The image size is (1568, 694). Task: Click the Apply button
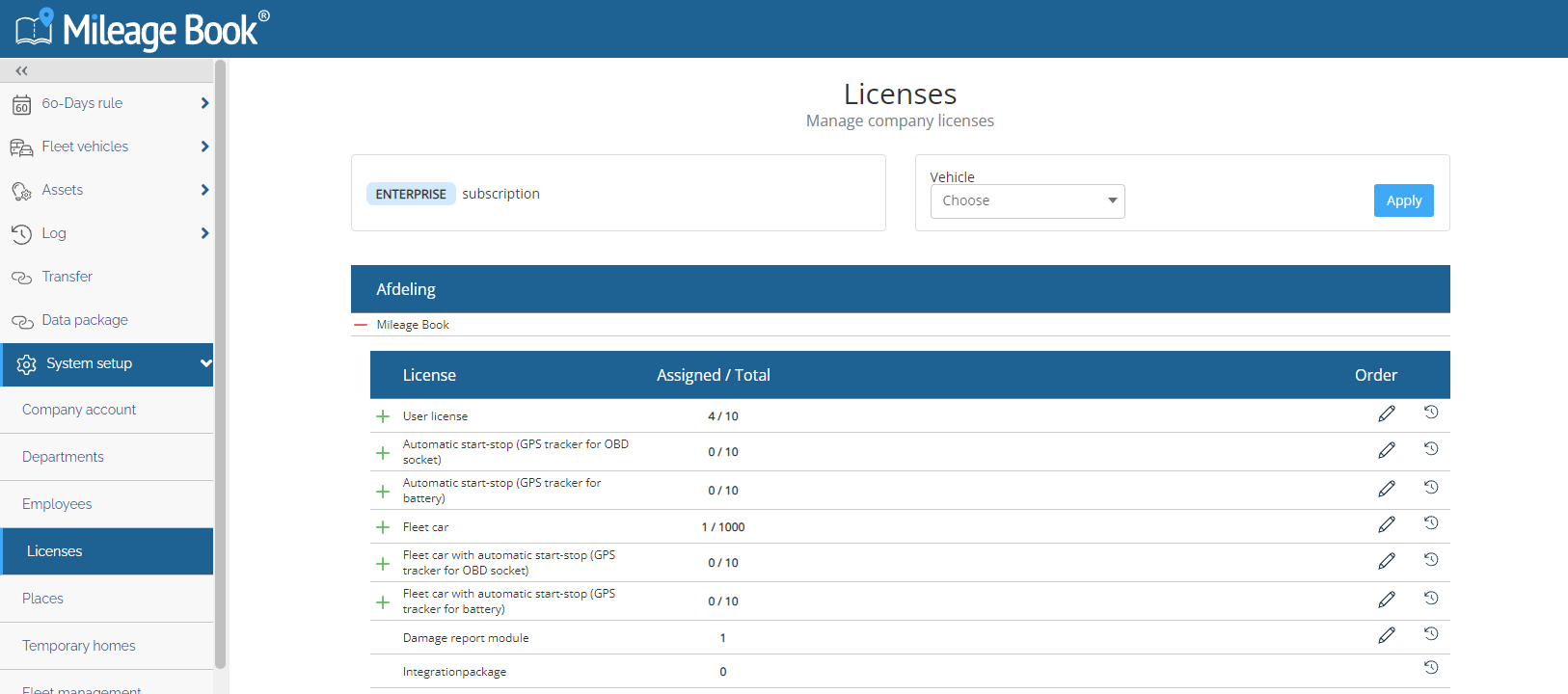coord(1403,200)
